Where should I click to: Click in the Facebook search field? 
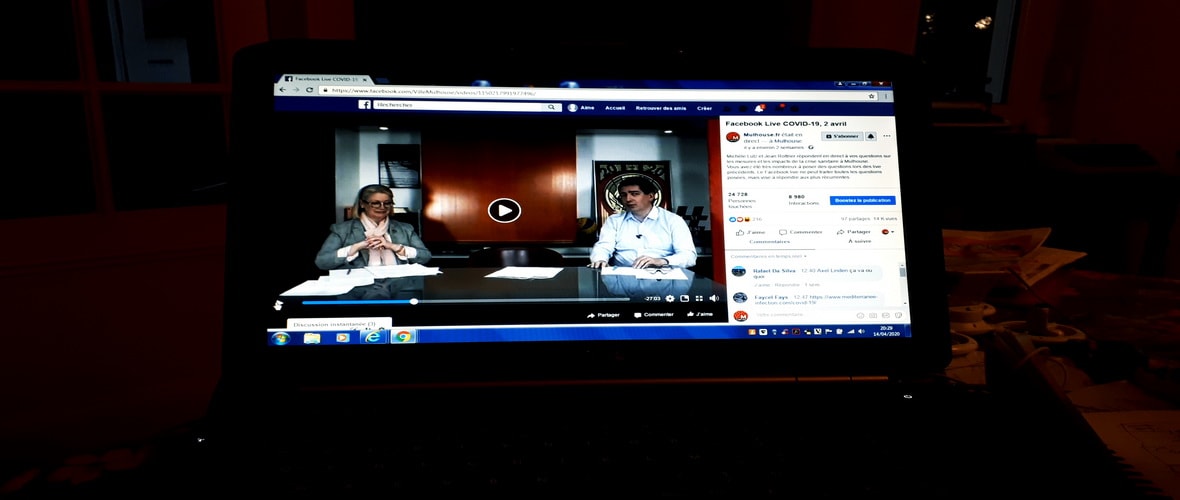click(x=458, y=107)
